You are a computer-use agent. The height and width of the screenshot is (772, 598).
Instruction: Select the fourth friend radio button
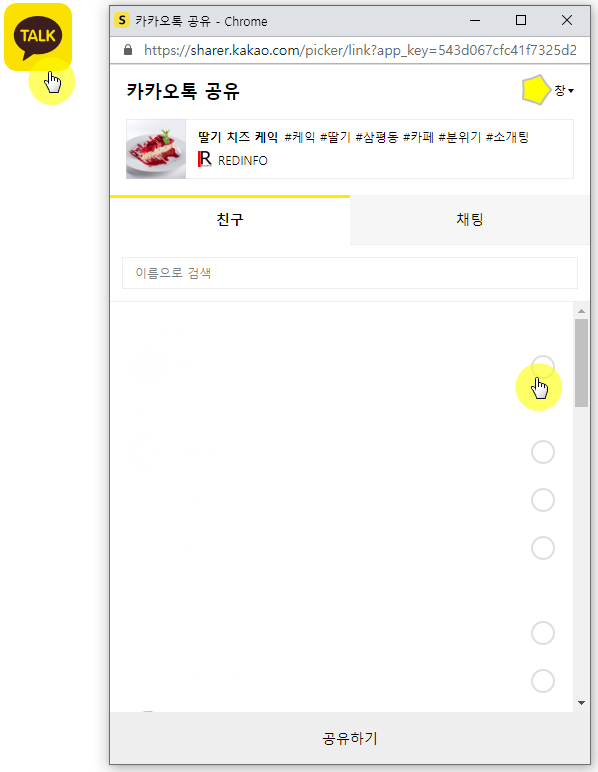(x=543, y=547)
